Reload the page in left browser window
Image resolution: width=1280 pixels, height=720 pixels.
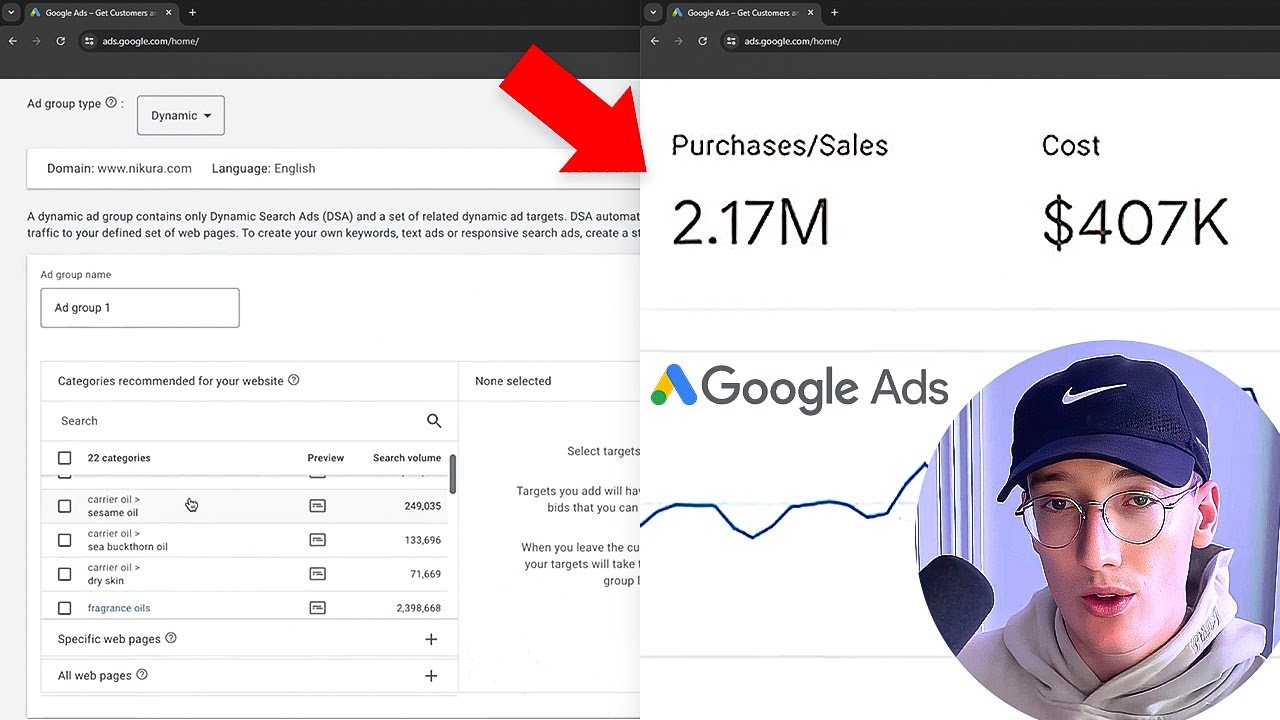tap(61, 41)
